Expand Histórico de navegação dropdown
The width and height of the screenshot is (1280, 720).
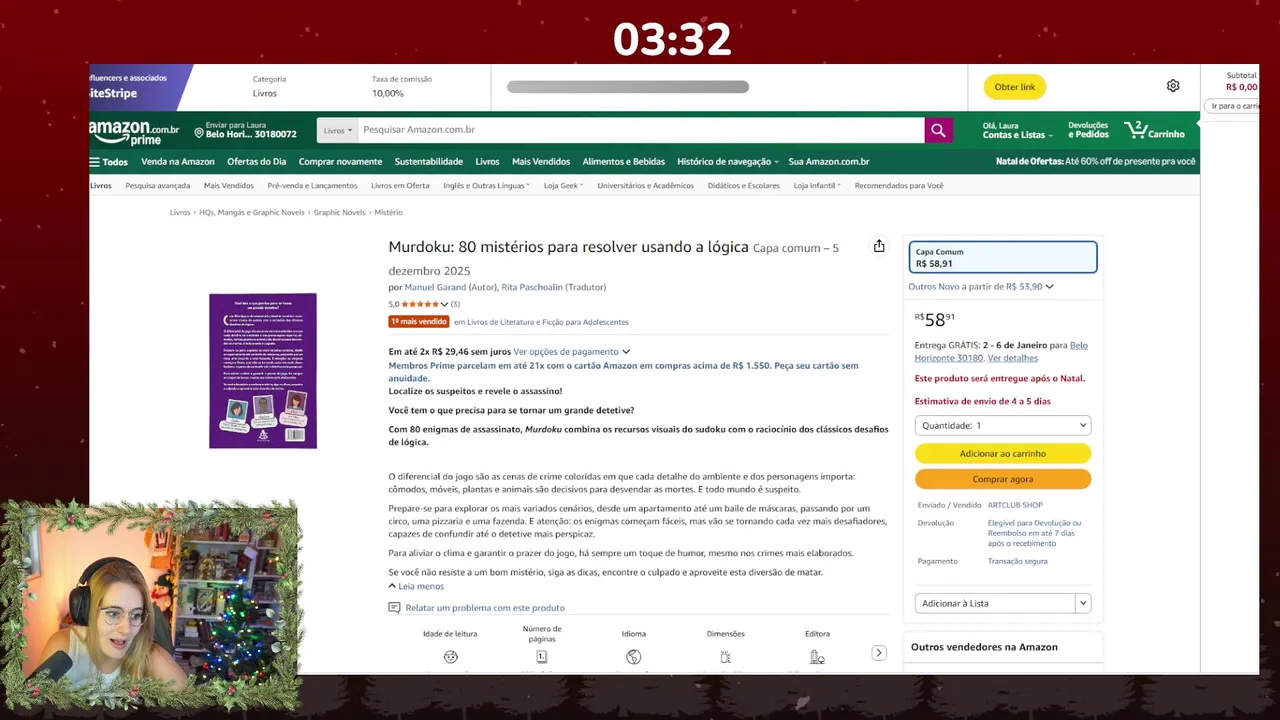(727, 162)
